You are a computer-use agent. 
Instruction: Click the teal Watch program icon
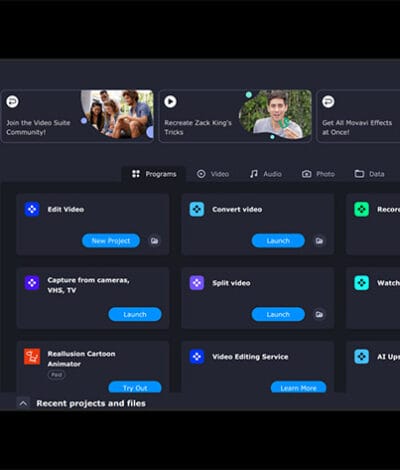coord(361,283)
